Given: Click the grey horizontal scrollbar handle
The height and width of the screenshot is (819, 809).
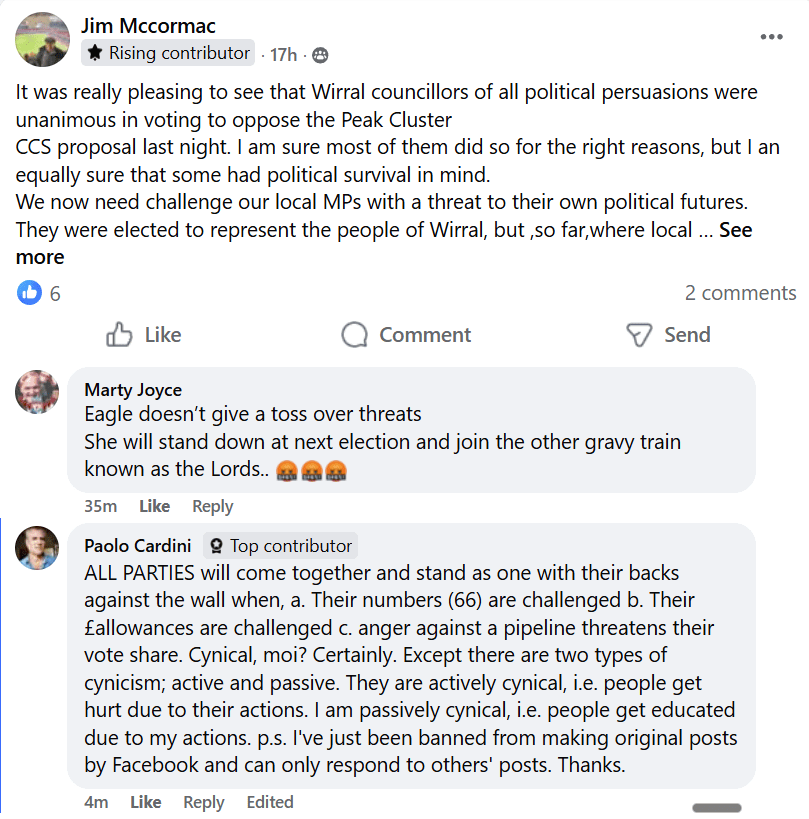Looking at the screenshot, I should click(x=717, y=808).
